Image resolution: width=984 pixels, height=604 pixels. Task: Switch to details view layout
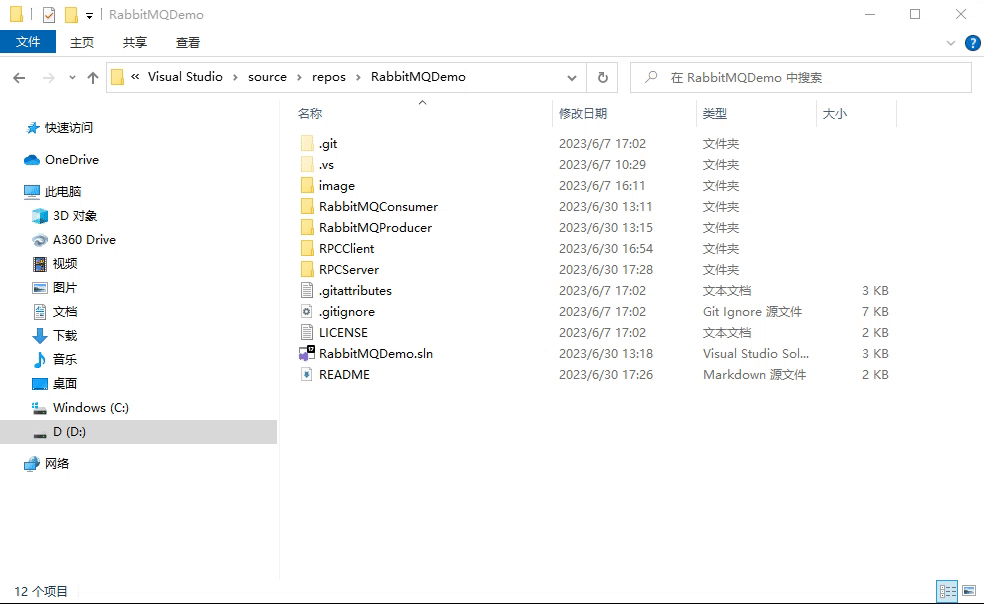pos(947,591)
